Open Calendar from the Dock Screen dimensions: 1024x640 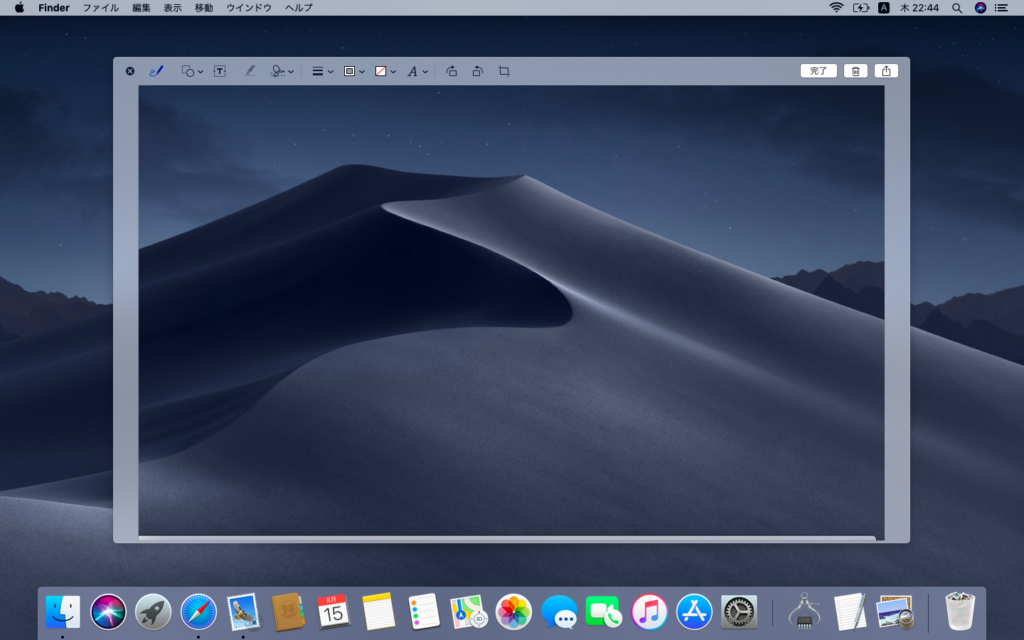coord(333,612)
